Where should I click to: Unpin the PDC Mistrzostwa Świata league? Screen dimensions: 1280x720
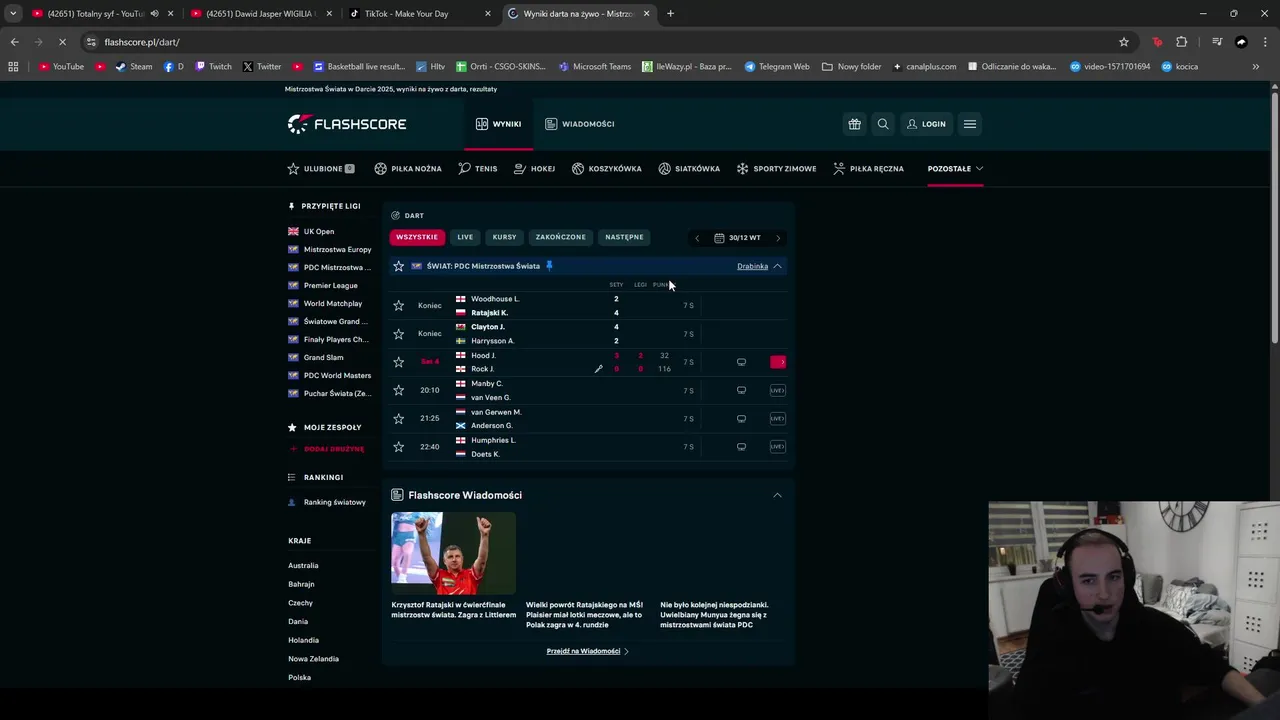549,266
